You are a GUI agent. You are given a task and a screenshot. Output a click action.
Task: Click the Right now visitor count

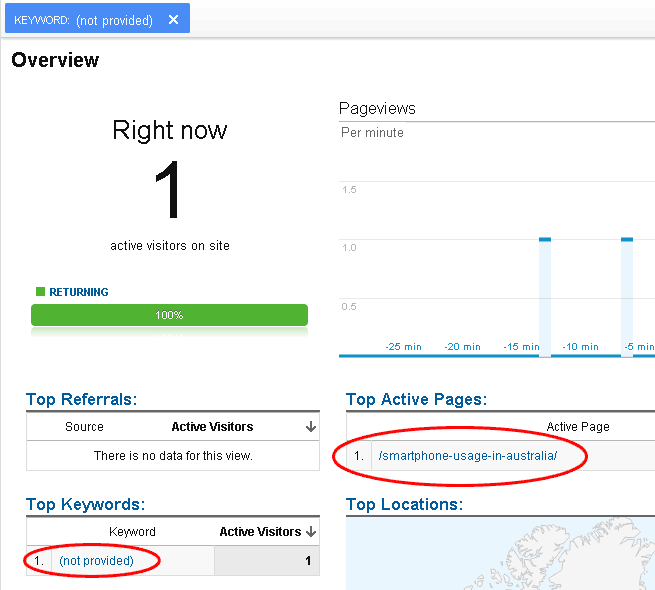click(169, 189)
